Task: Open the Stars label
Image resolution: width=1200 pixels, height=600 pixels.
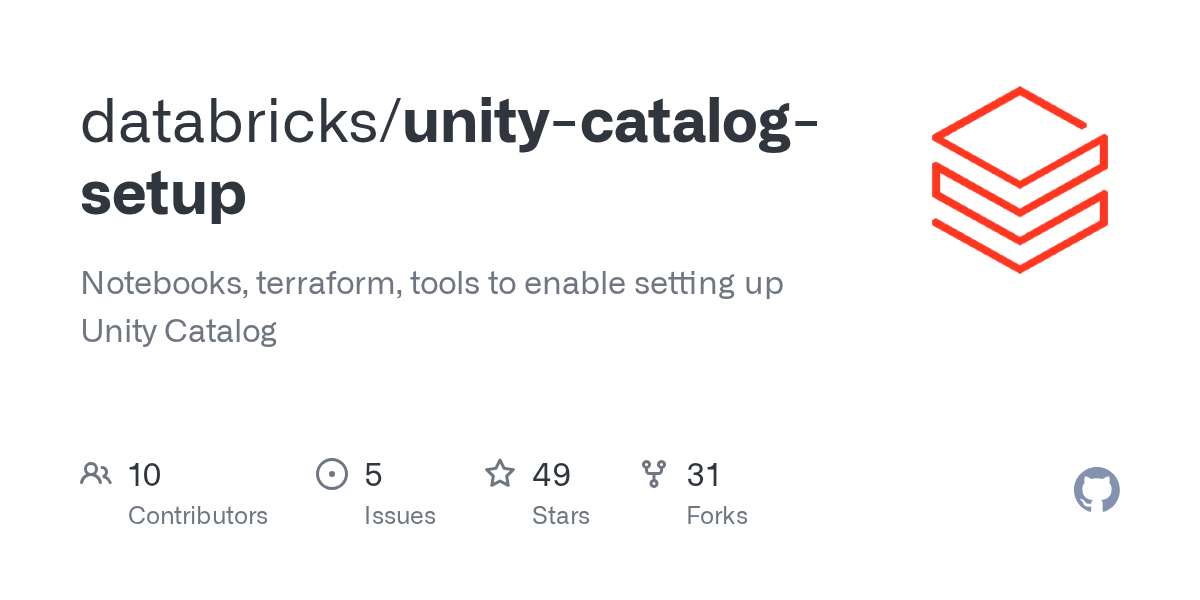Action: coord(561,516)
